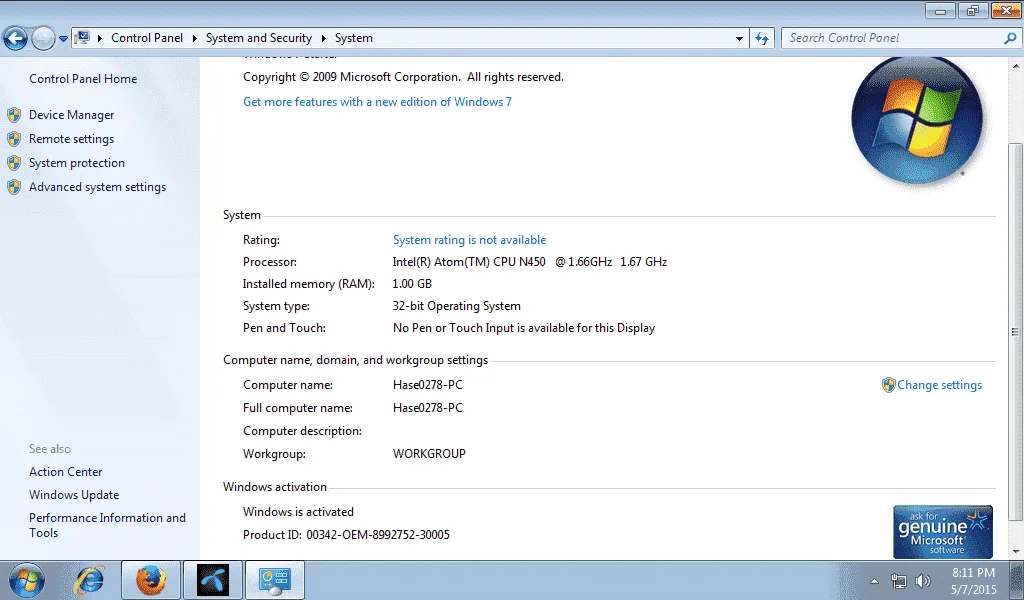This screenshot has height=600, width=1024.
Task: Click shield icon beside System protection
Action: (14, 163)
